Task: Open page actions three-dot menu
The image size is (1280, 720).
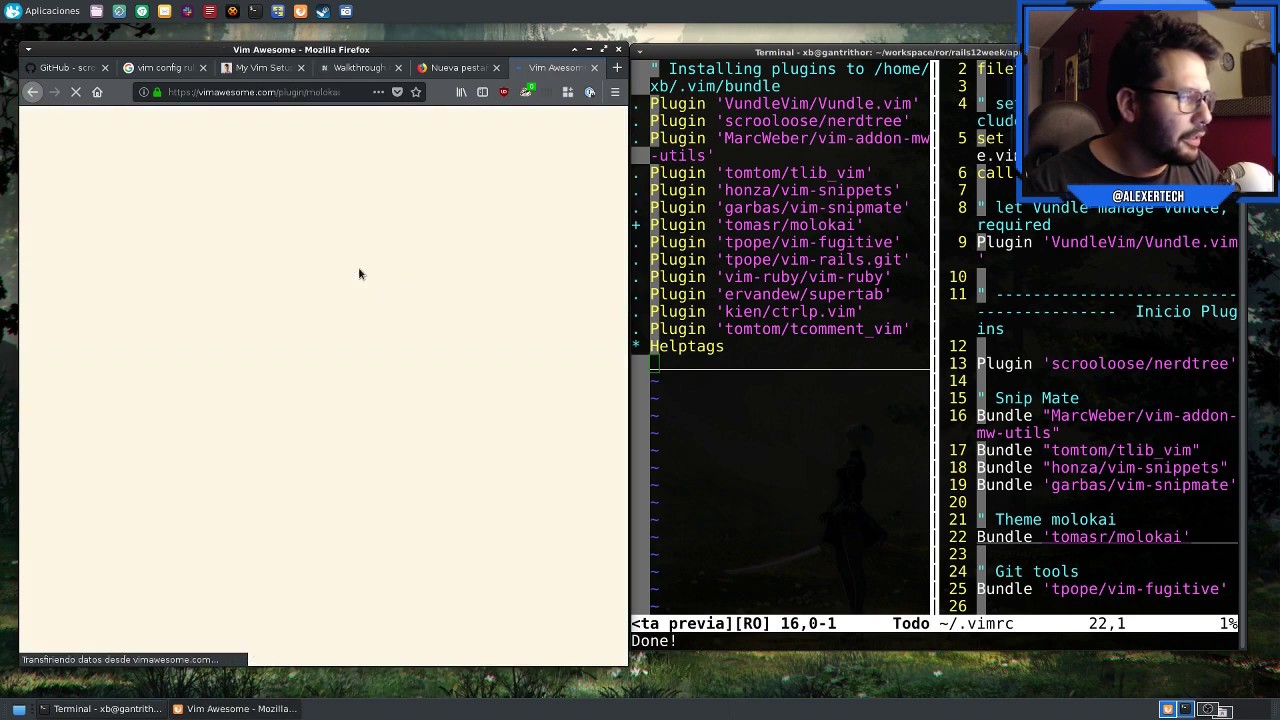Action: point(378,92)
